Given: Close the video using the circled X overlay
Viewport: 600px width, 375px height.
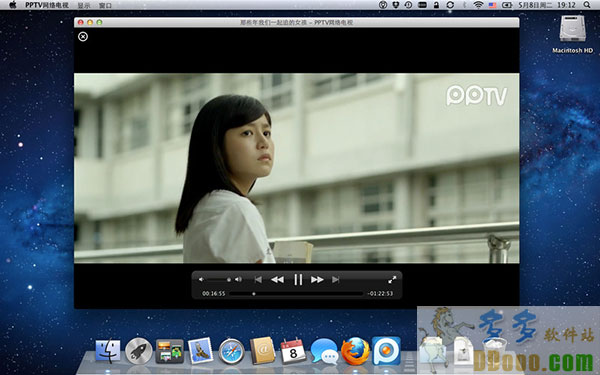Looking at the screenshot, I should coord(83,36).
